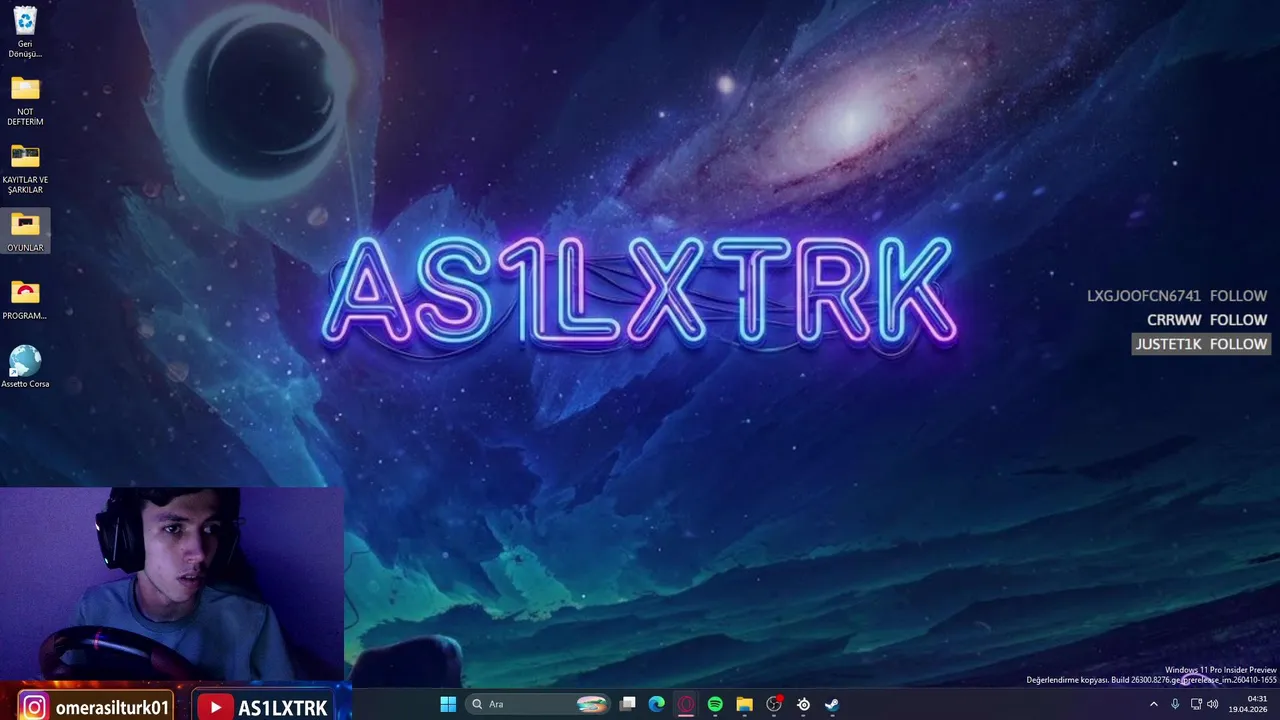The width and height of the screenshot is (1280, 720).
Task: Open the volume speaker icon in the tray
Action: click(1213, 704)
